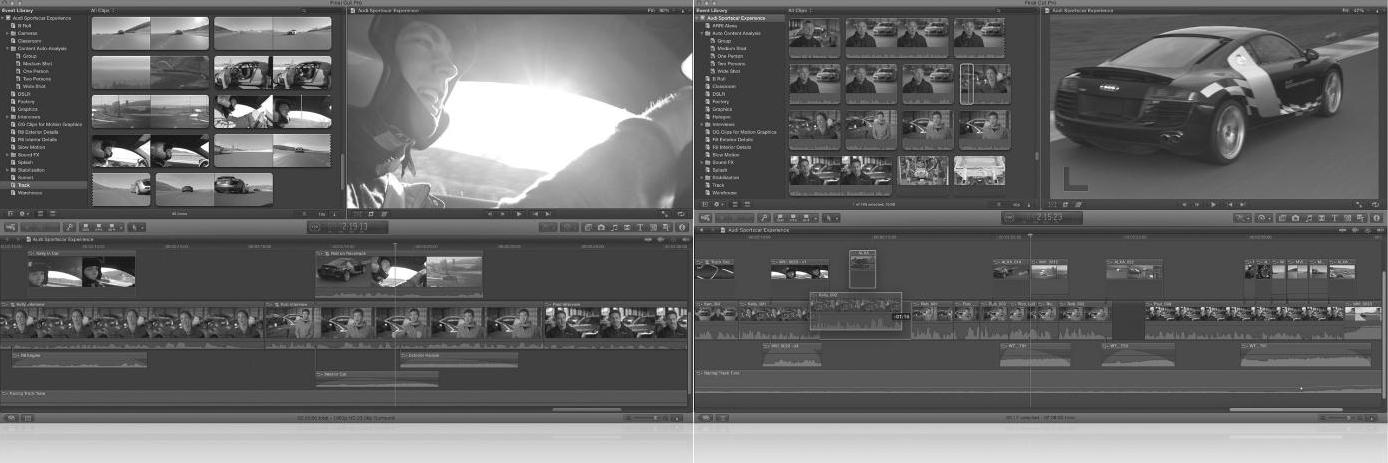Image resolution: width=1388 pixels, height=463 pixels.
Task: Open the Inspector in left window toolbar
Action: point(683,227)
